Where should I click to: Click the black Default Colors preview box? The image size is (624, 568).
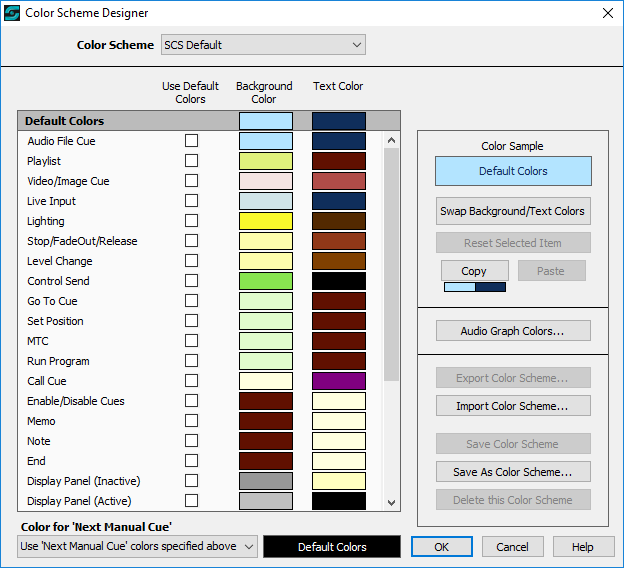click(x=332, y=547)
